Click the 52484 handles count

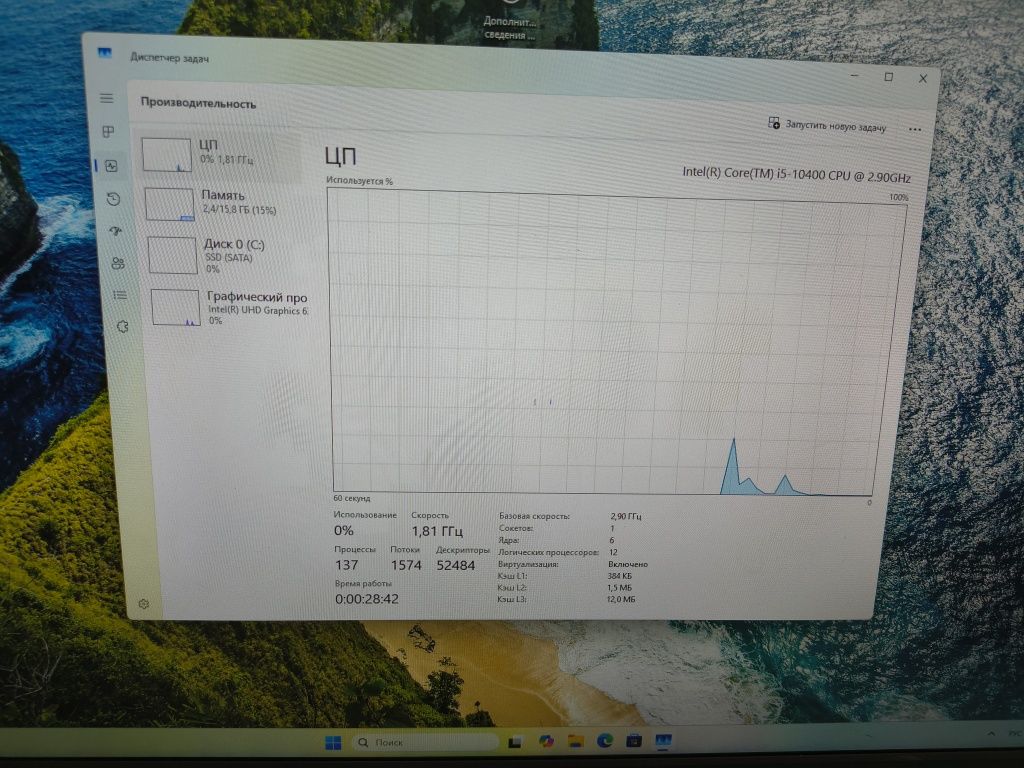(455, 566)
